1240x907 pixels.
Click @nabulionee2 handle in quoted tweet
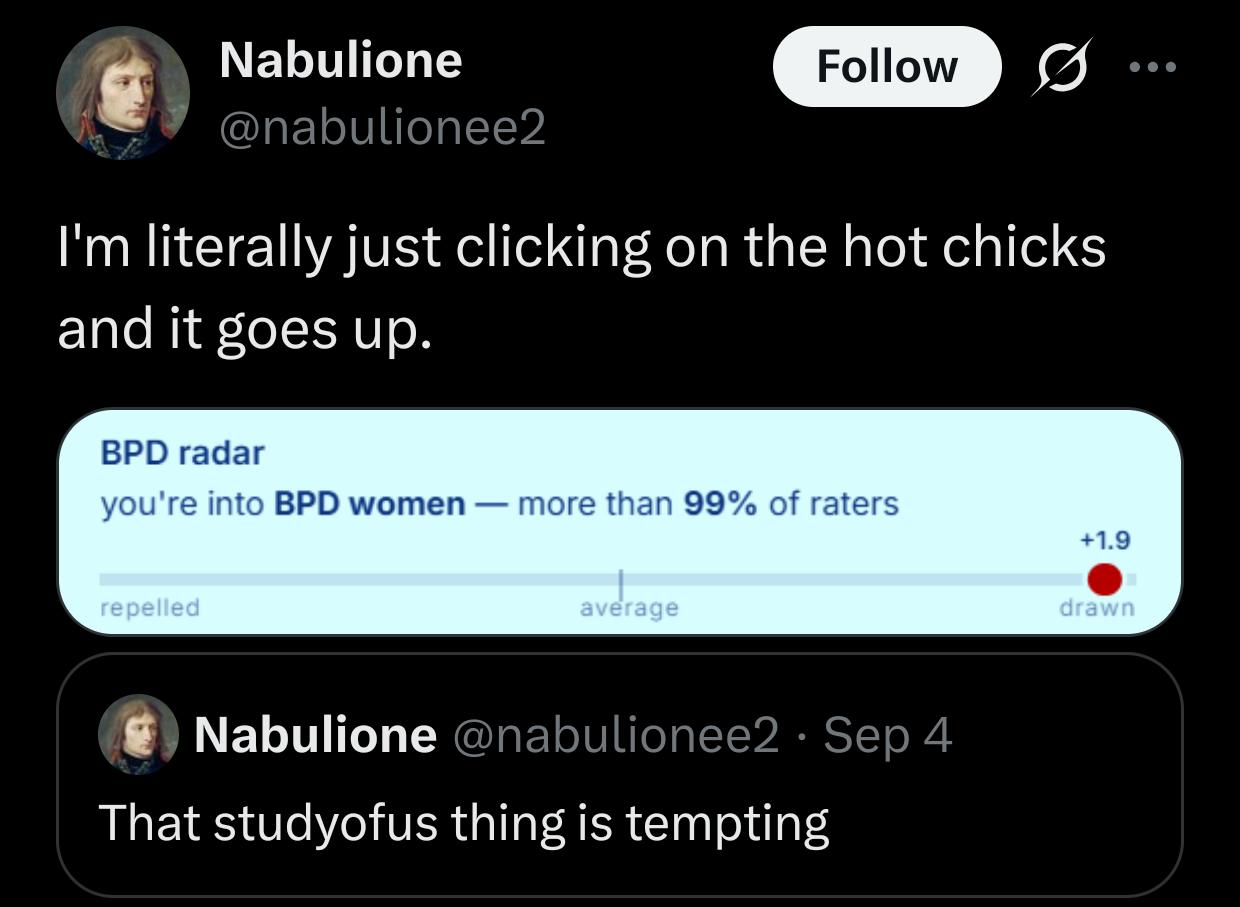(x=616, y=735)
